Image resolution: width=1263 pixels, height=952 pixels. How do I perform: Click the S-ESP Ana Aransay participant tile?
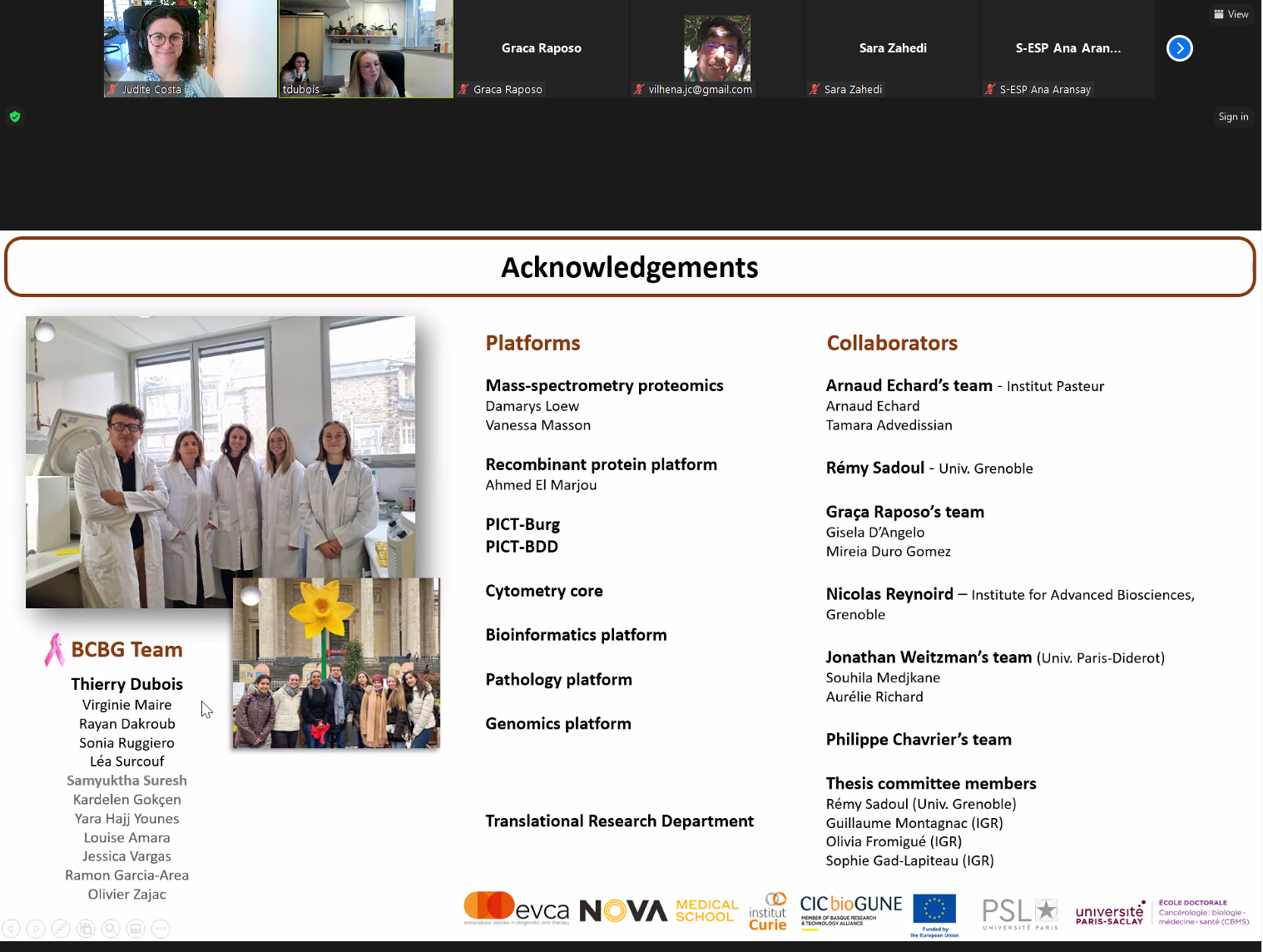[1067, 48]
